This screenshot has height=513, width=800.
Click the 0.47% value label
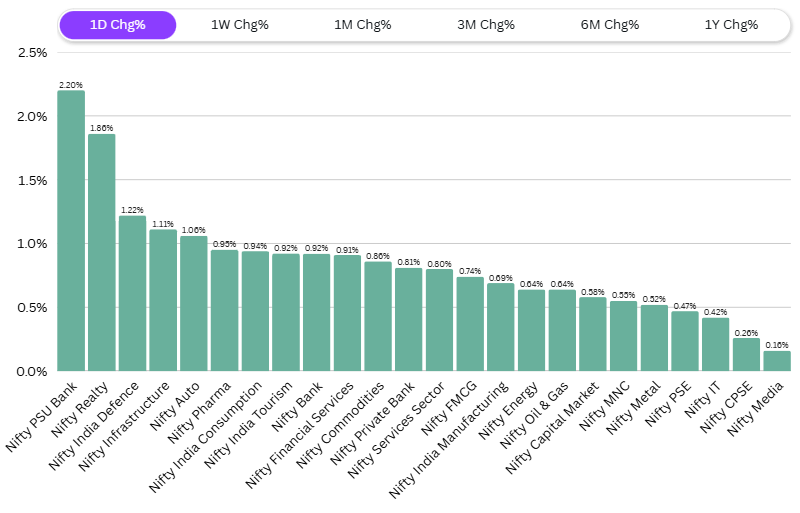685,306
